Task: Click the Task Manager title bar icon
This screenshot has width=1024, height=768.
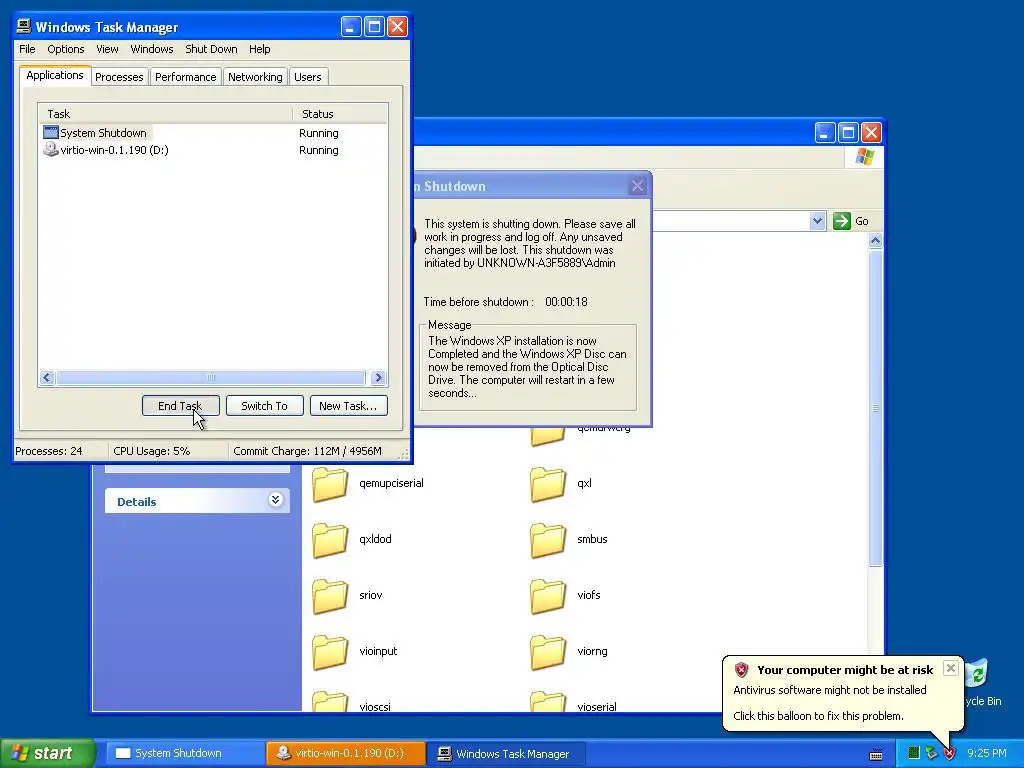Action: [24, 26]
